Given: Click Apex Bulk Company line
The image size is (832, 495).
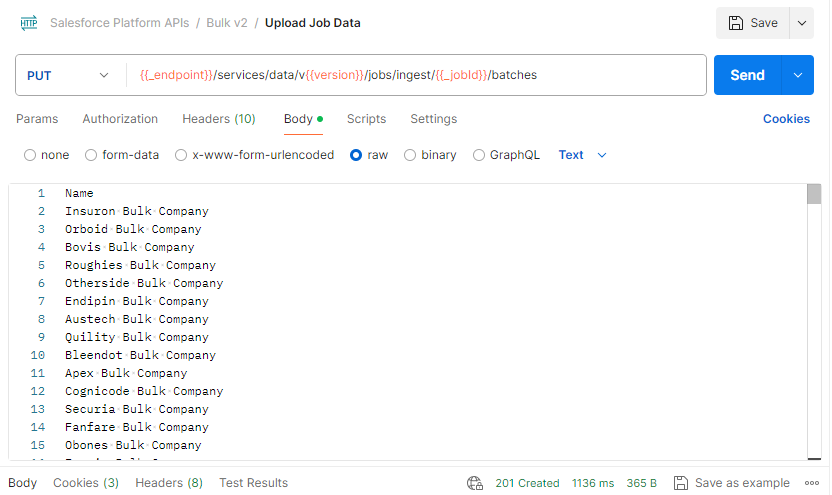Looking at the screenshot, I should pos(126,374).
